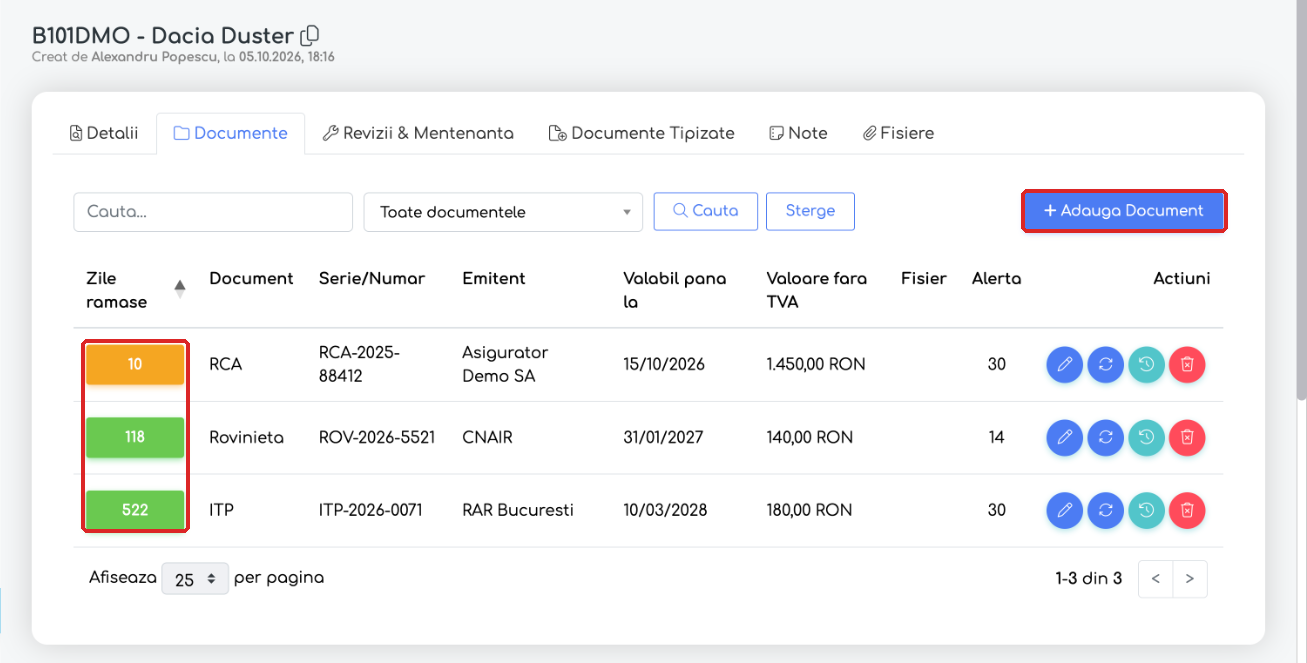Click the serial number ROV-2026-5521

click(x=377, y=437)
